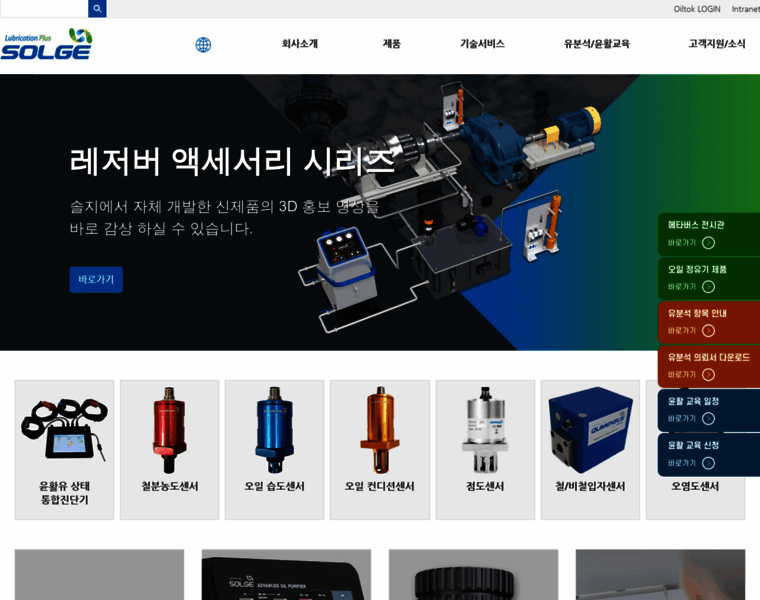Image resolution: width=760 pixels, height=600 pixels.
Task: Click the Oiltok LOGIN link
Action: (697, 9)
